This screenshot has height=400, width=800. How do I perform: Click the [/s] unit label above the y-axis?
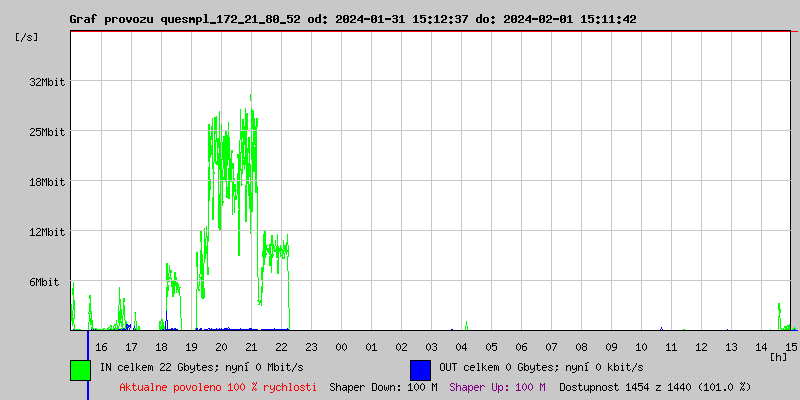(x=27, y=37)
